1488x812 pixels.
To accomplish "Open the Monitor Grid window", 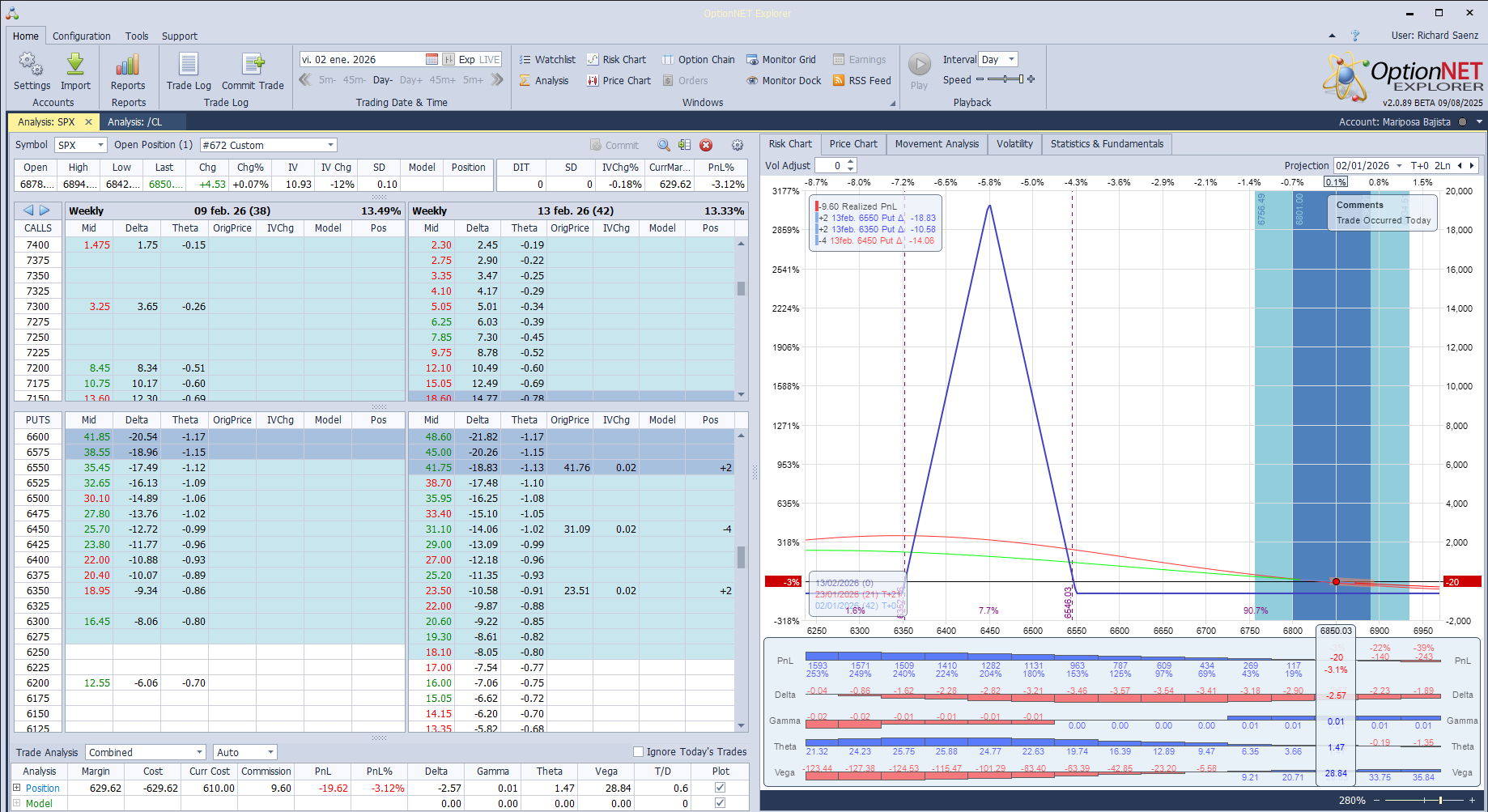I will click(781, 60).
